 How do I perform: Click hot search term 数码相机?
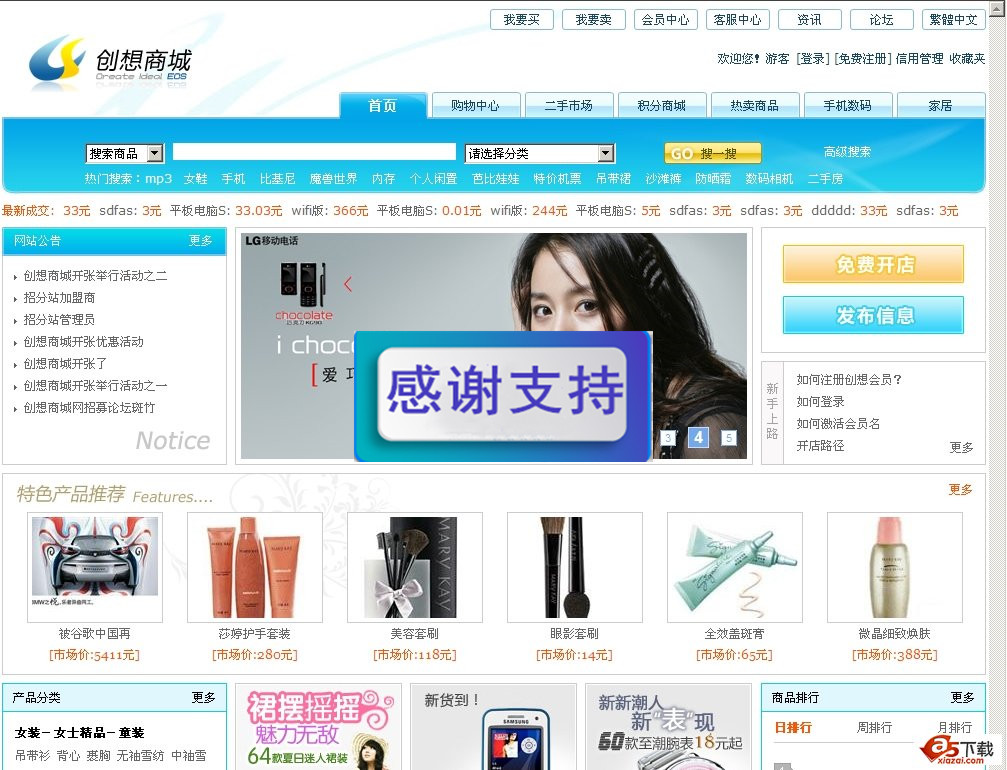pyautogui.click(x=769, y=179)
